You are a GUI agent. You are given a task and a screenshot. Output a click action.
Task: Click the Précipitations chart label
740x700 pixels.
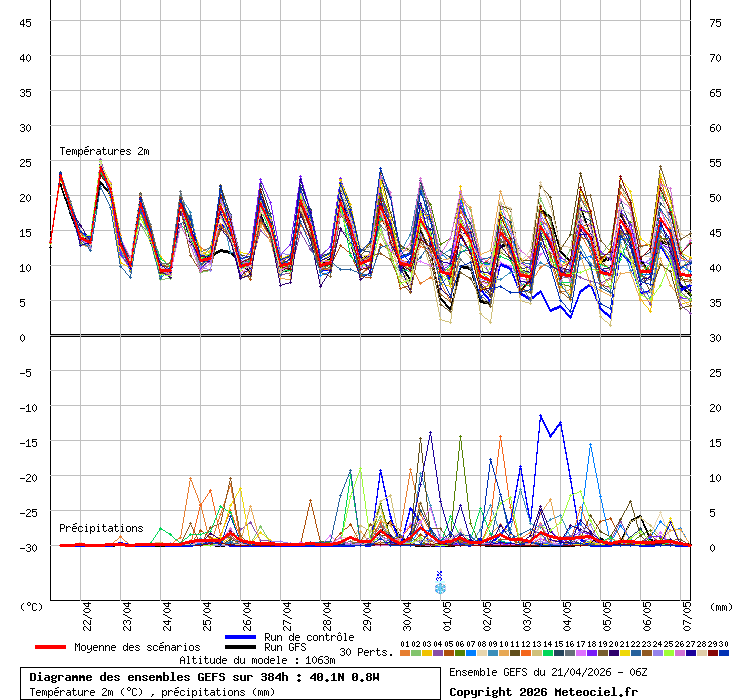pyautogui.click(x=100, y=528)
